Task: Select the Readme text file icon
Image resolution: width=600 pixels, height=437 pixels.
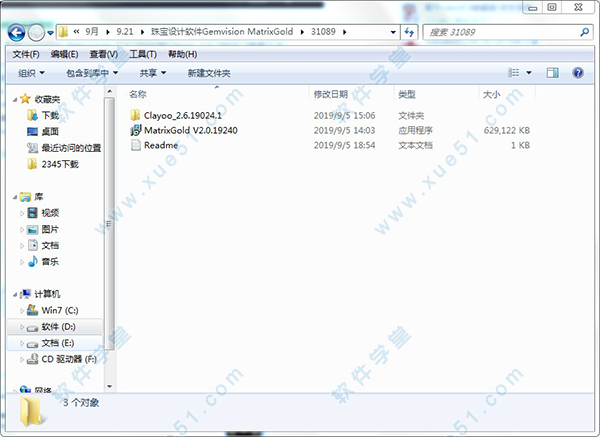Action: tap(135, 145)
